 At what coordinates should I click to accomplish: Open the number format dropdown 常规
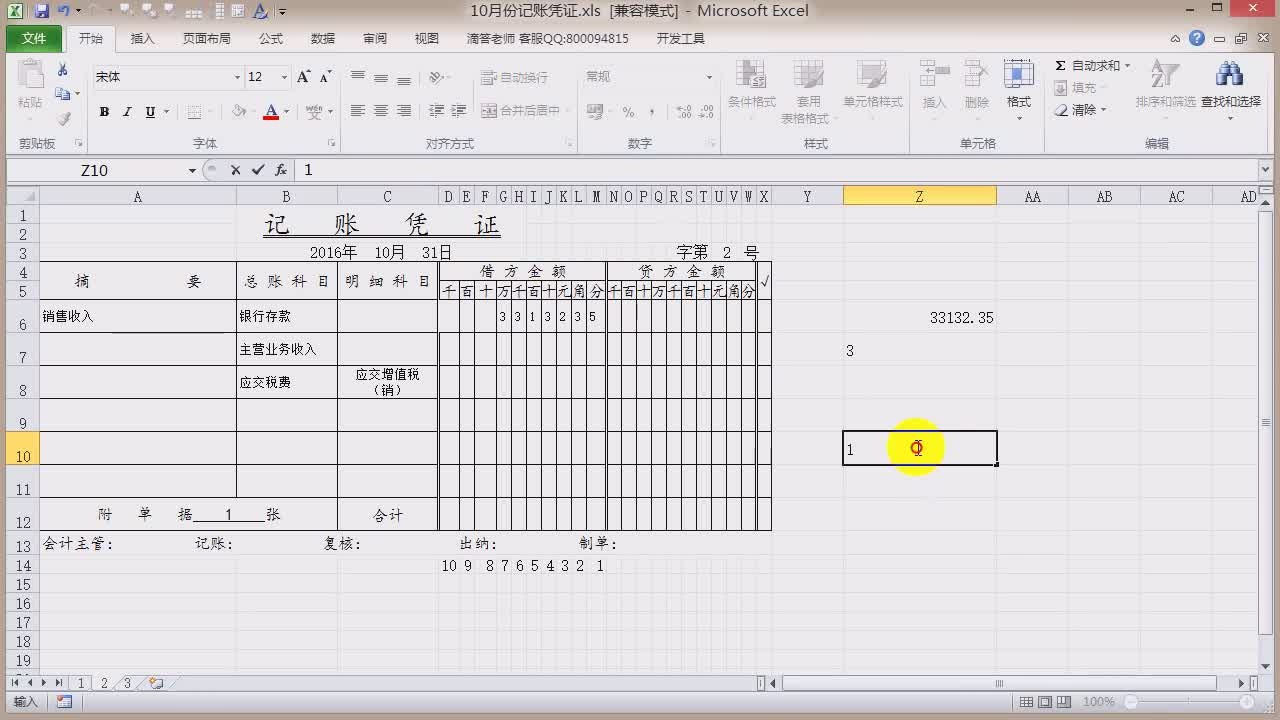click(710, 77)
